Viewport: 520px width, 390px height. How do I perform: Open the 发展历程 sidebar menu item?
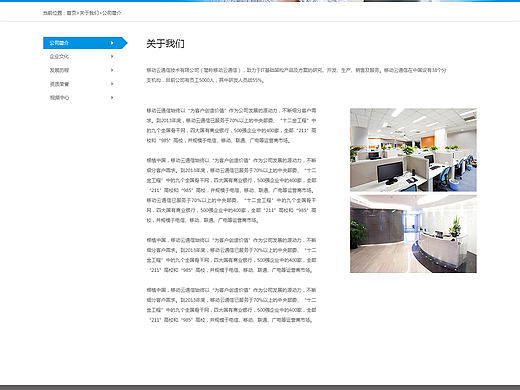click(59, 70)
